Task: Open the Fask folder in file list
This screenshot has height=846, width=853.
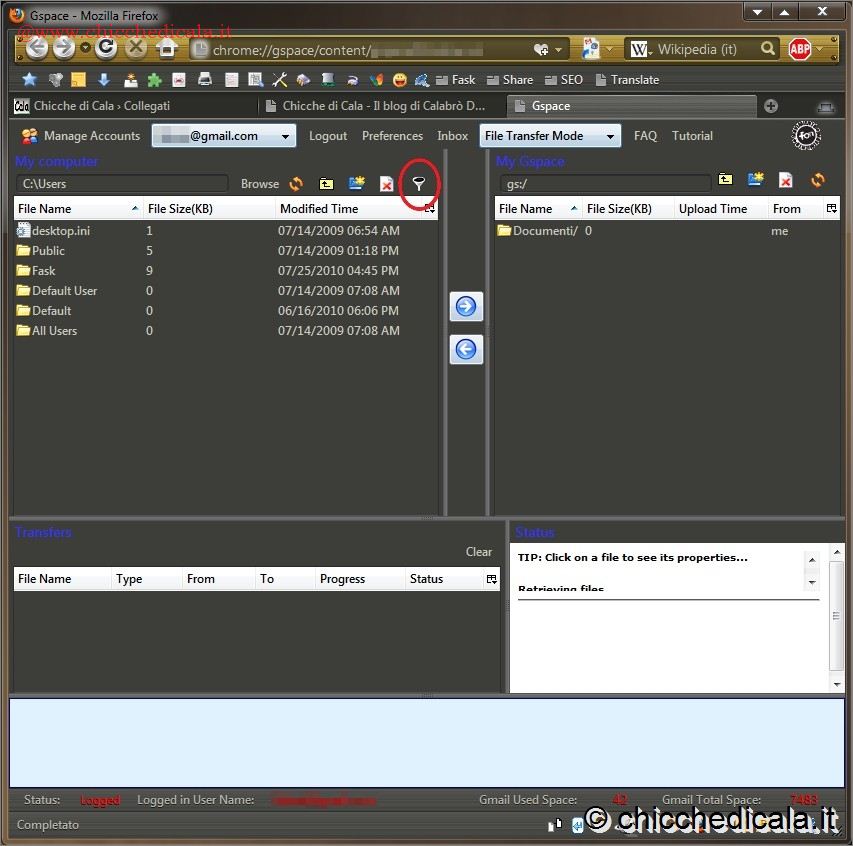Action: pyautogui.click(x=44, y=271)
